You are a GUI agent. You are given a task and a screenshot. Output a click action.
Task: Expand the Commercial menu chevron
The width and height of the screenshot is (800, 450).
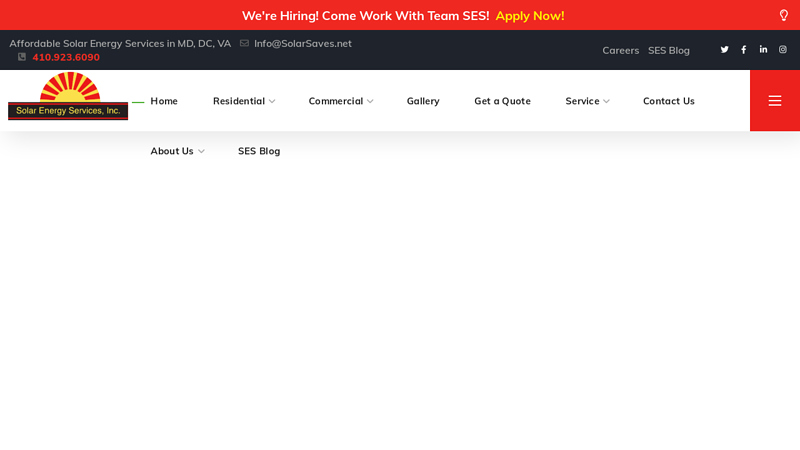point(370,102)
